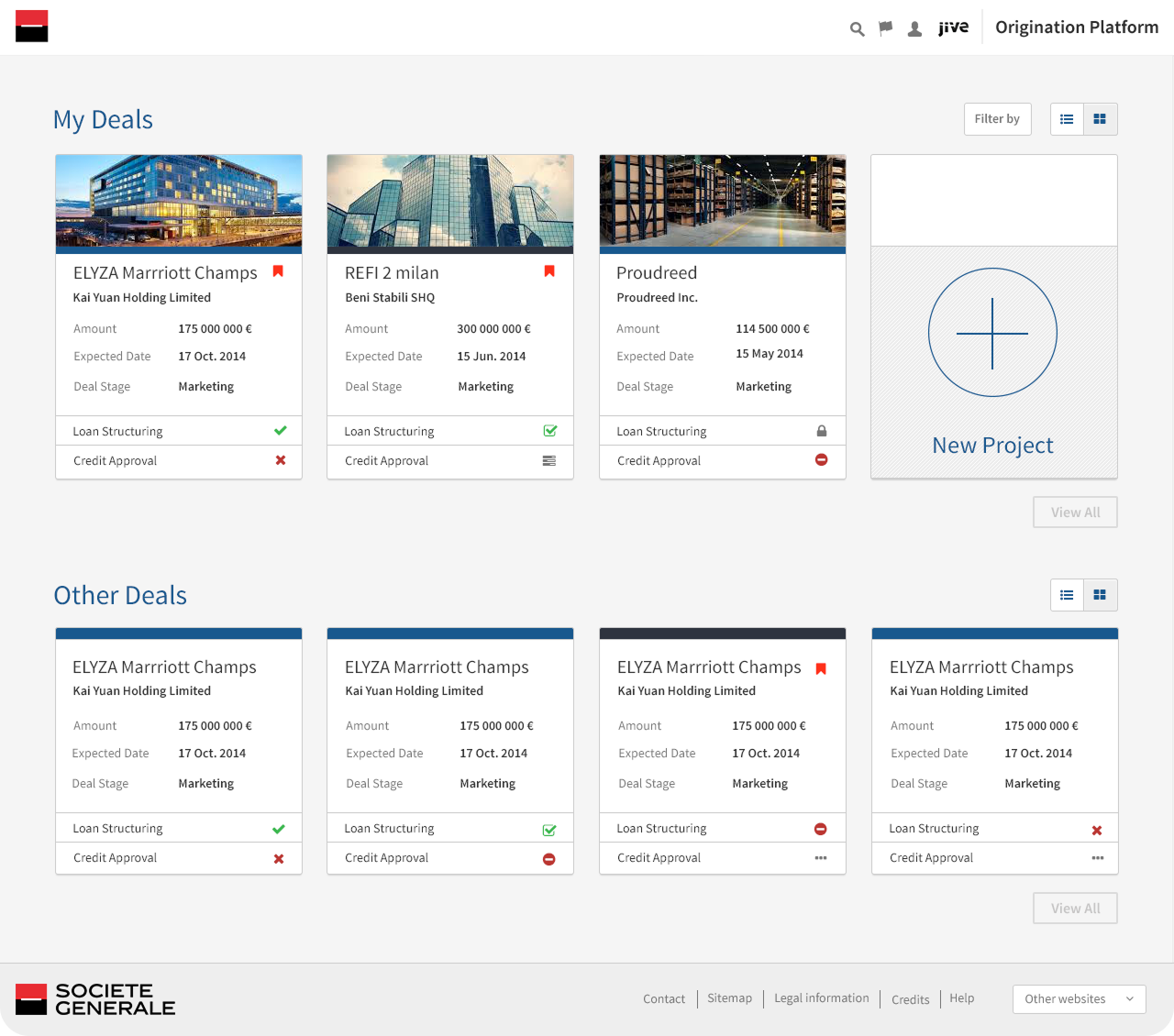Switch Other Deals to grid view
1174x1036 pixels.
(x=1100, y=595)
